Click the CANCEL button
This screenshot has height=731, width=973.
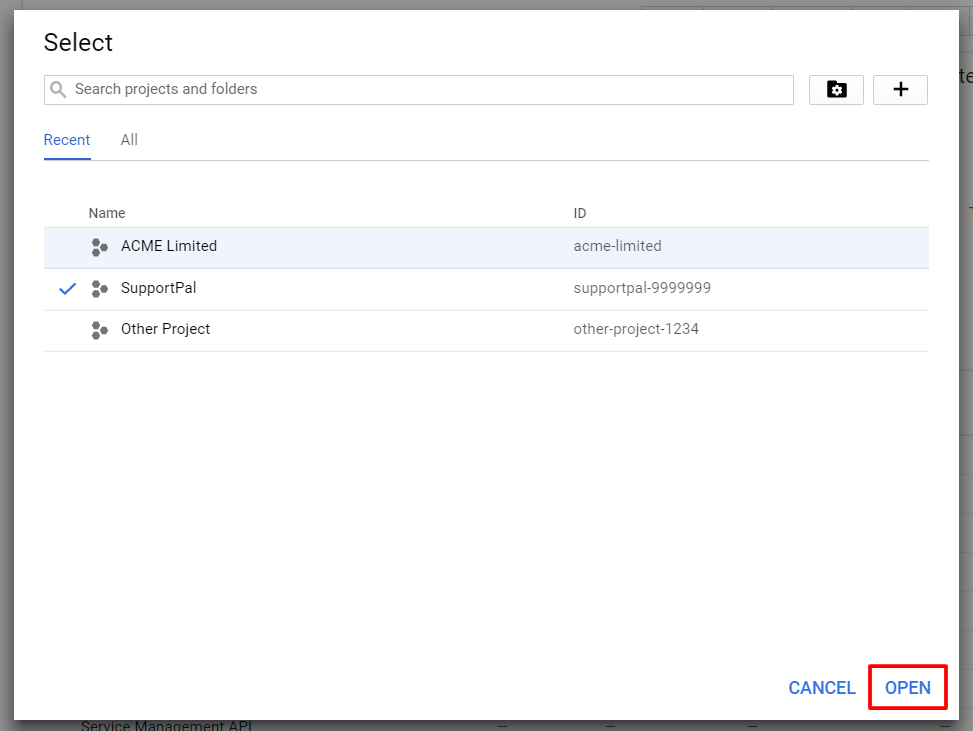coord(822,688)
